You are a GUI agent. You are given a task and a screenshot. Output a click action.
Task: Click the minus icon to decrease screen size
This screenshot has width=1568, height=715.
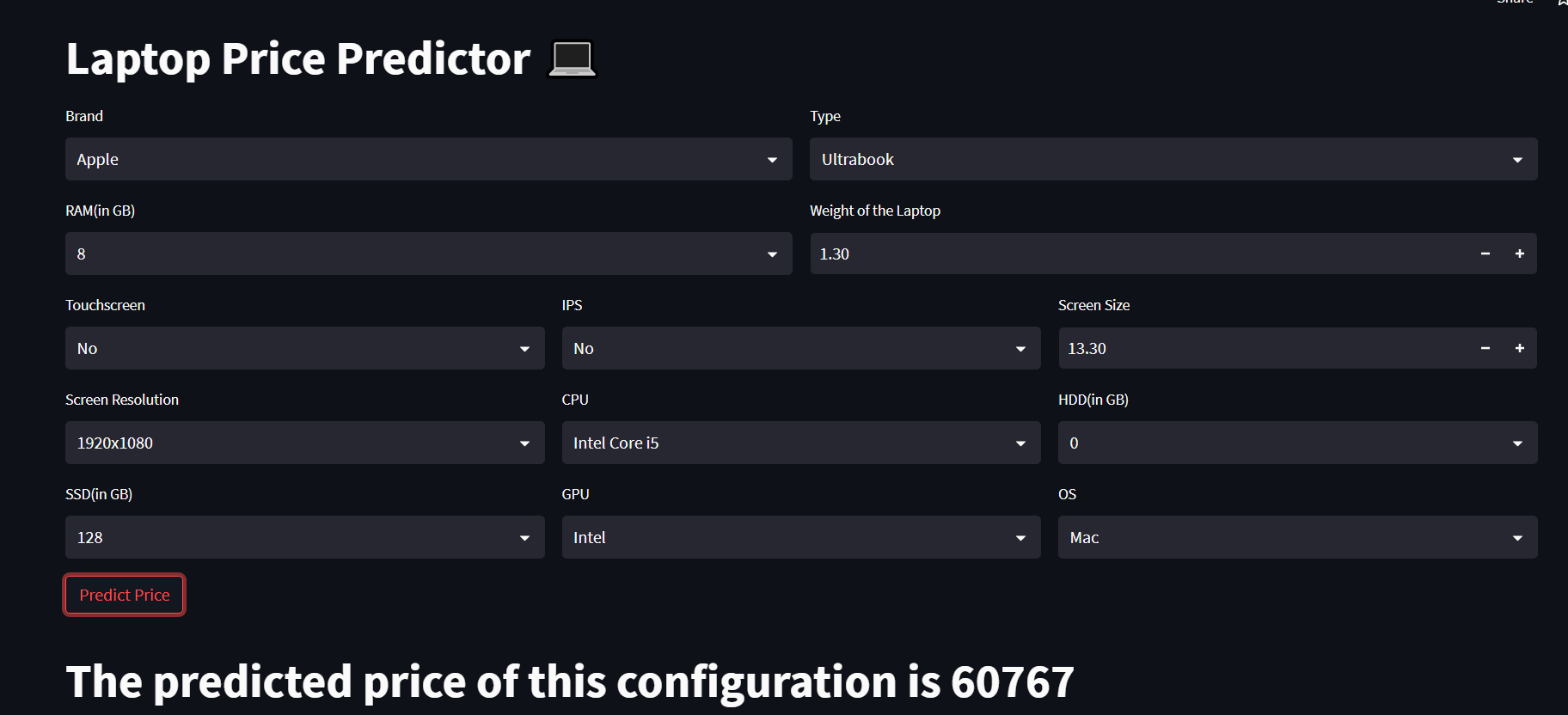(1485, 348)
